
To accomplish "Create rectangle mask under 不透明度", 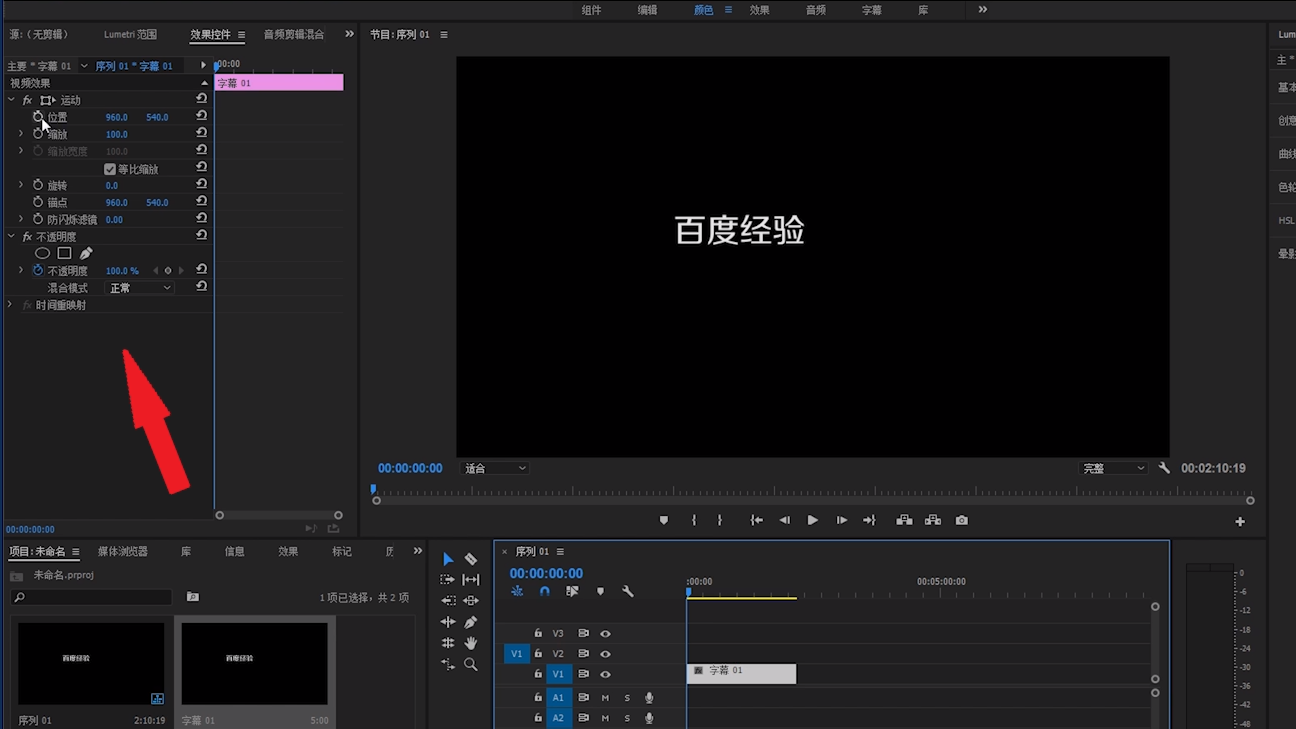I will (x=64, y=253).
